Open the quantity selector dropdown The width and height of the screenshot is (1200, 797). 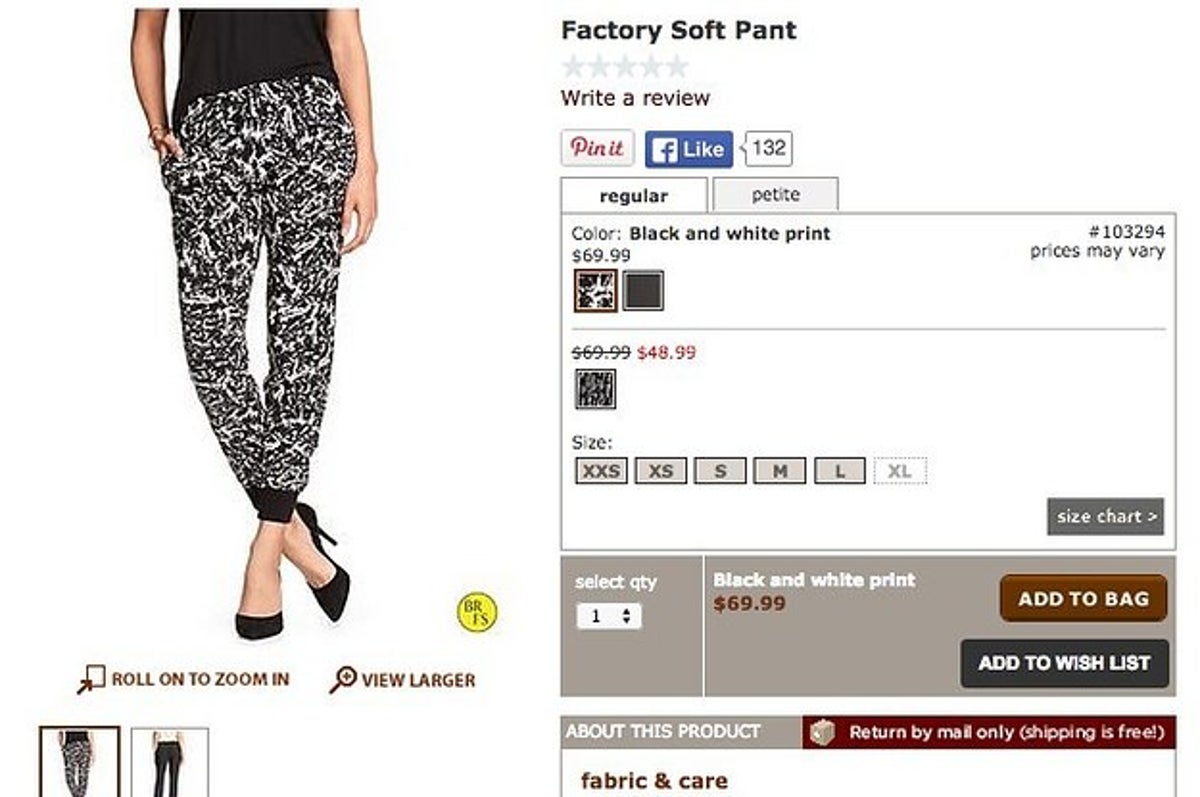(x=609, y=614)
